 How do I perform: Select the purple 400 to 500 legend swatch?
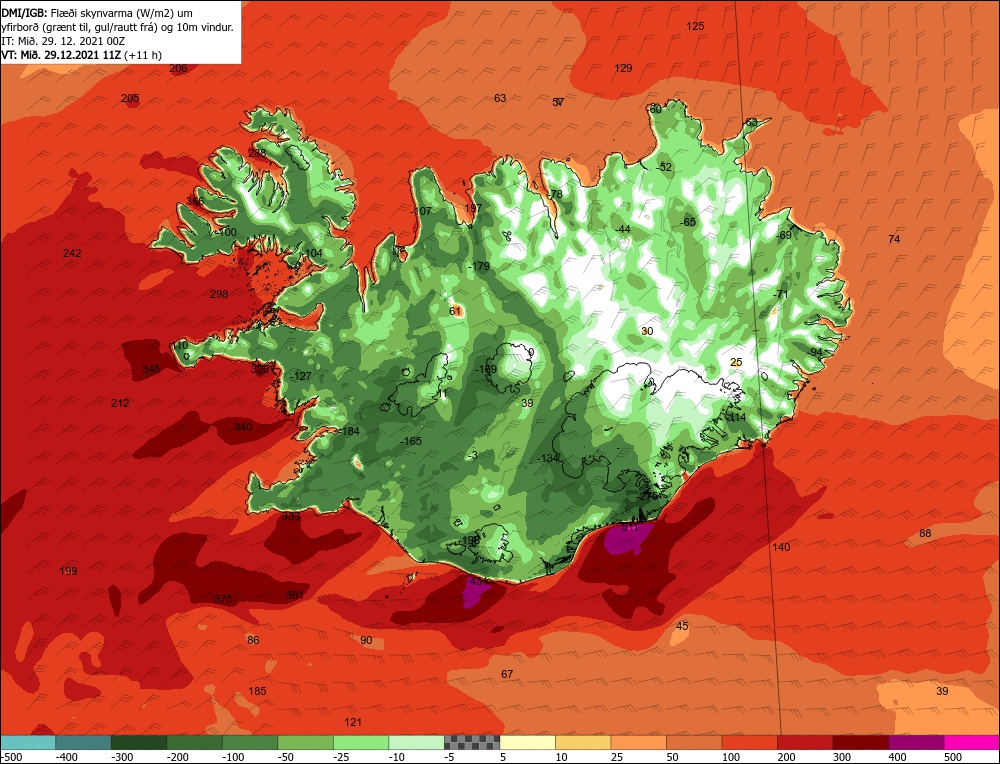coord(916,742)
